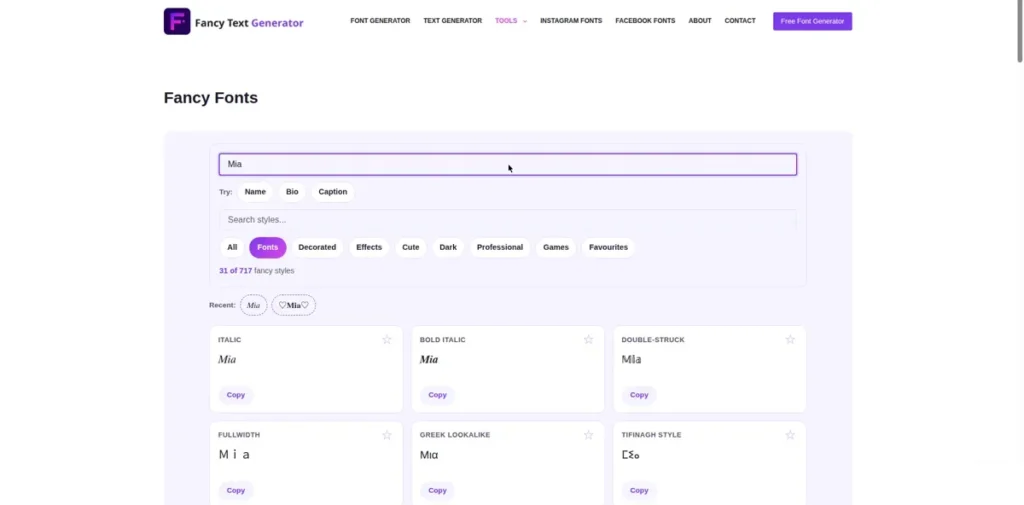This screenshot has width=1024, height=505.
Task: Select the Fonts filter tab
Action: [x=268, y=248]
